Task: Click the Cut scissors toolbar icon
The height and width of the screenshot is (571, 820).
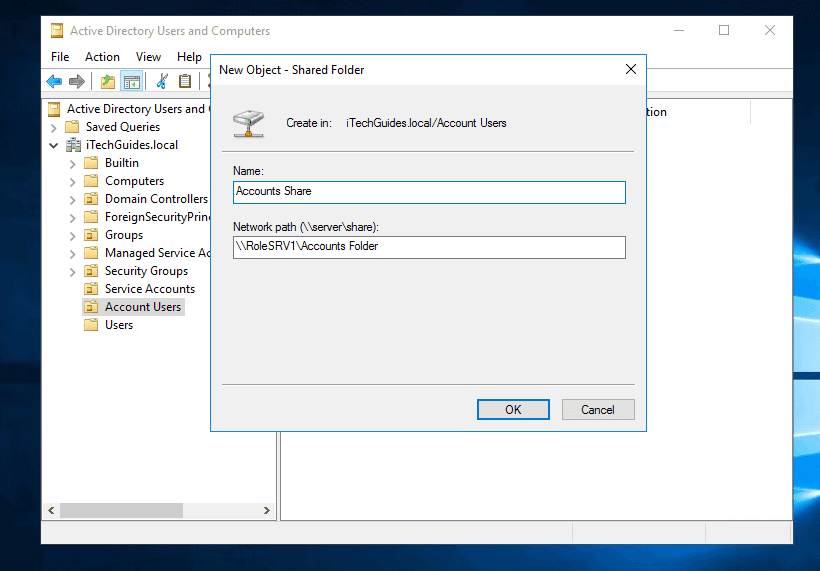Action: coord(162,81)
